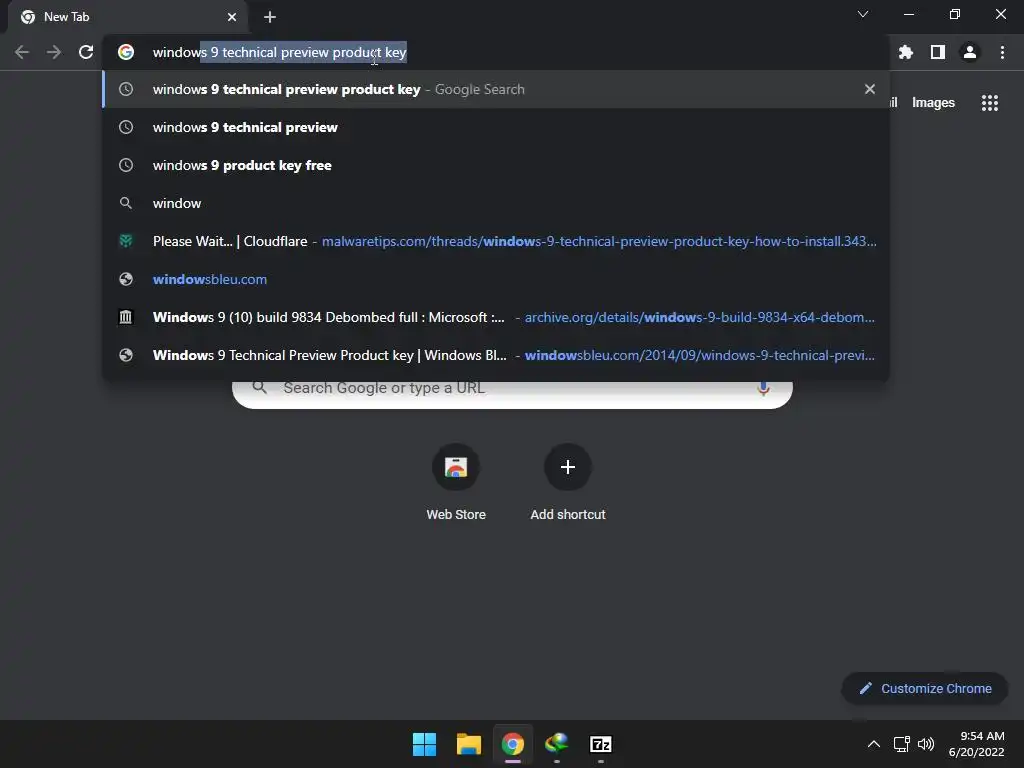Viewport: 1024px width, 768px height.
Task: Select the 'window' search suggestion
Action: 496,203
